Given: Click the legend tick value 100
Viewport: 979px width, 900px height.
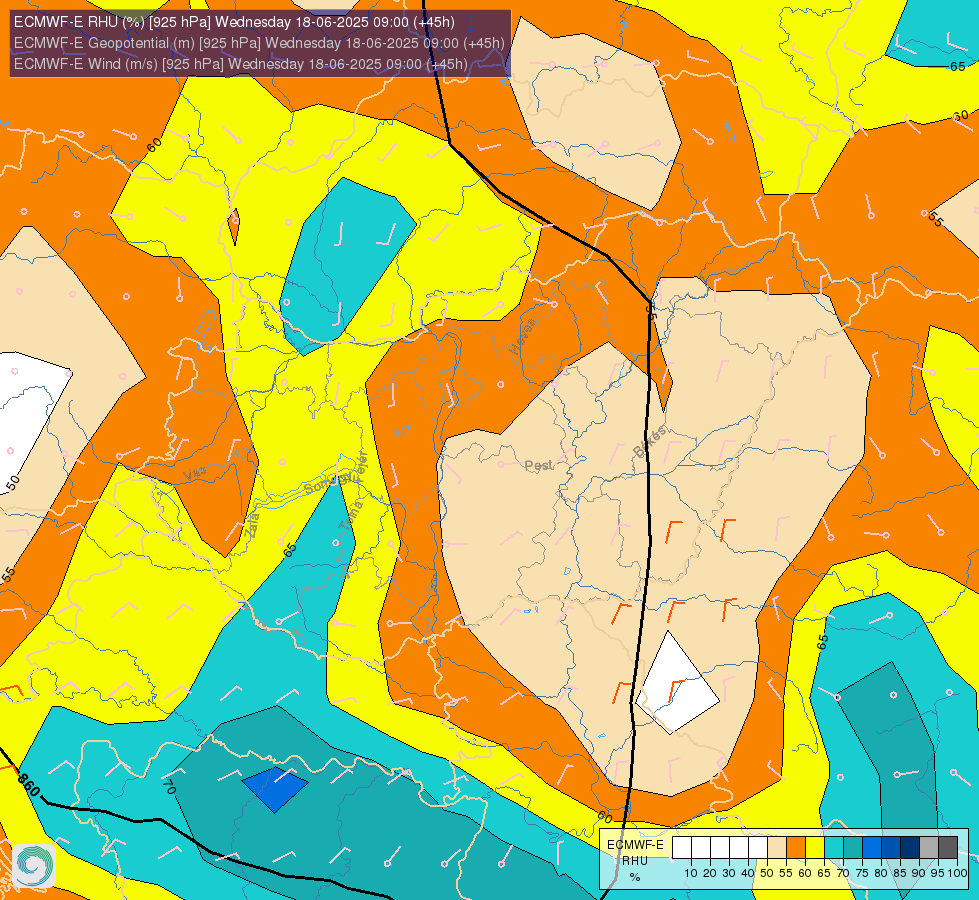Looking at the screenshot, I should 957,873.
